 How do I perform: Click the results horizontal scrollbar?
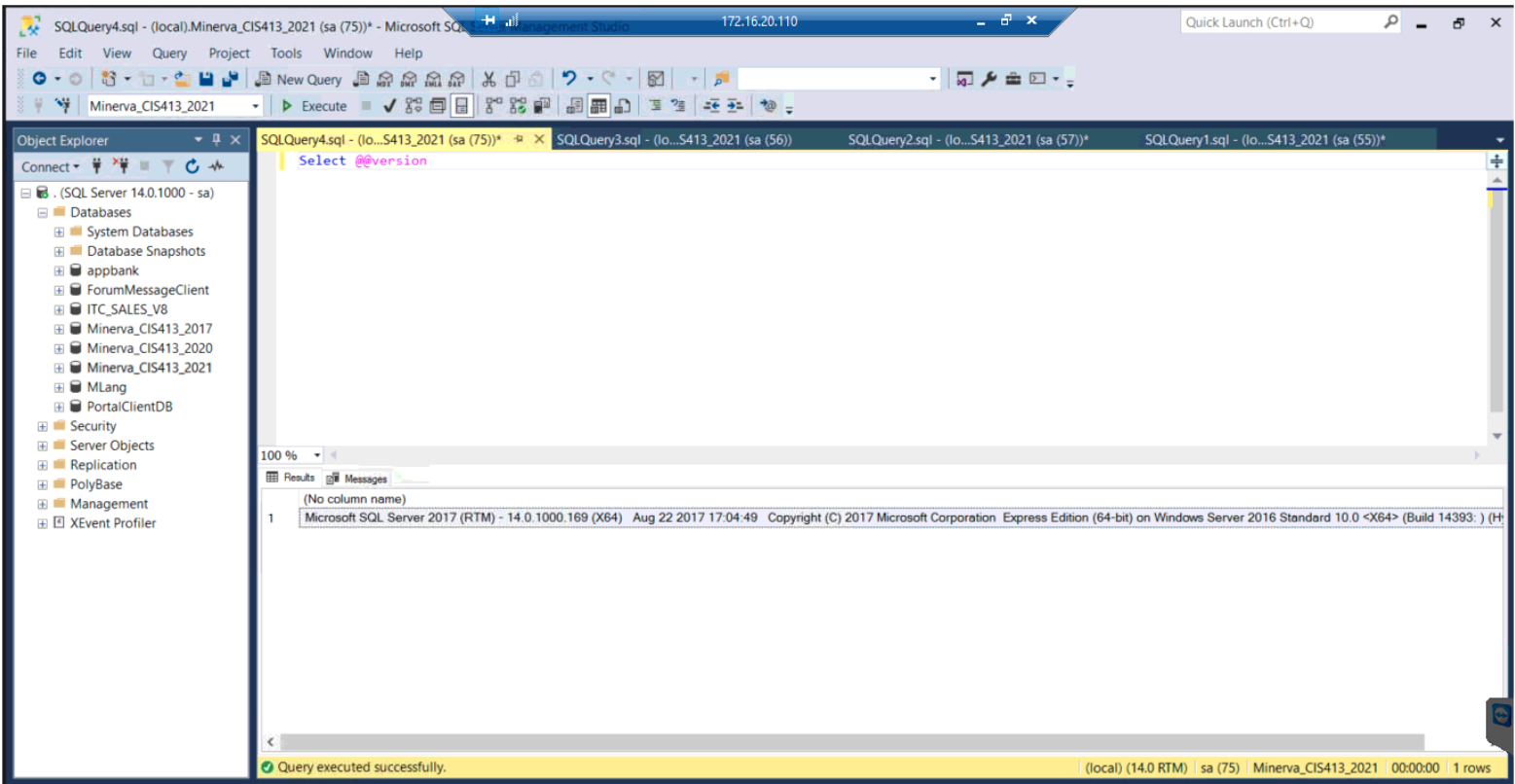853,742
